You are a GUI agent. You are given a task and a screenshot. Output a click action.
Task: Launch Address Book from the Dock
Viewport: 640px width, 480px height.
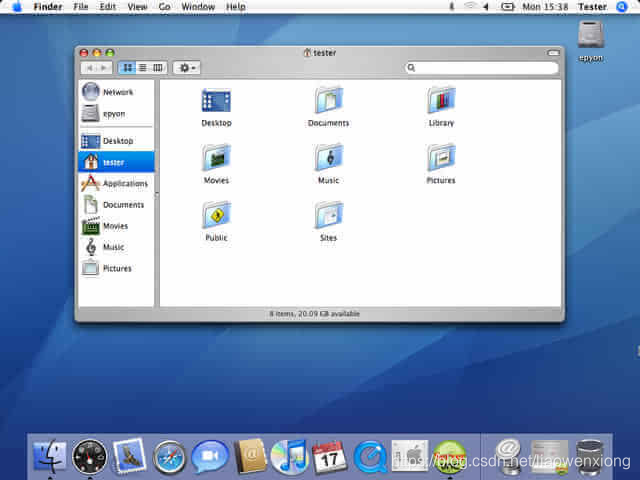pyautogui.click(x=250, y=456)
